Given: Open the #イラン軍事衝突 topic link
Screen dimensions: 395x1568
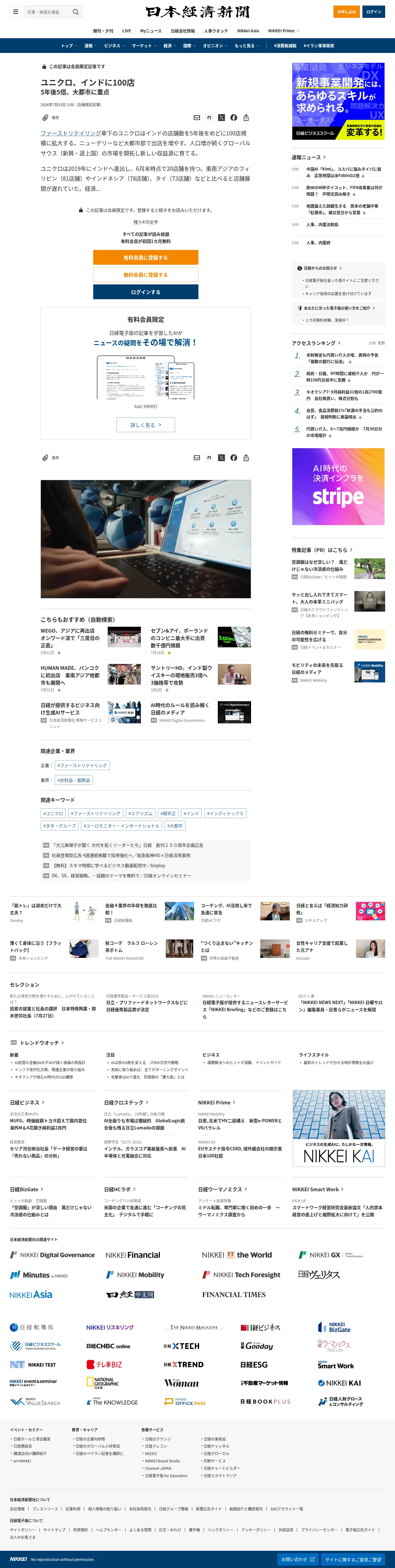Looking at the screenshot, I should pyautogui.click(x=318, y=46).
